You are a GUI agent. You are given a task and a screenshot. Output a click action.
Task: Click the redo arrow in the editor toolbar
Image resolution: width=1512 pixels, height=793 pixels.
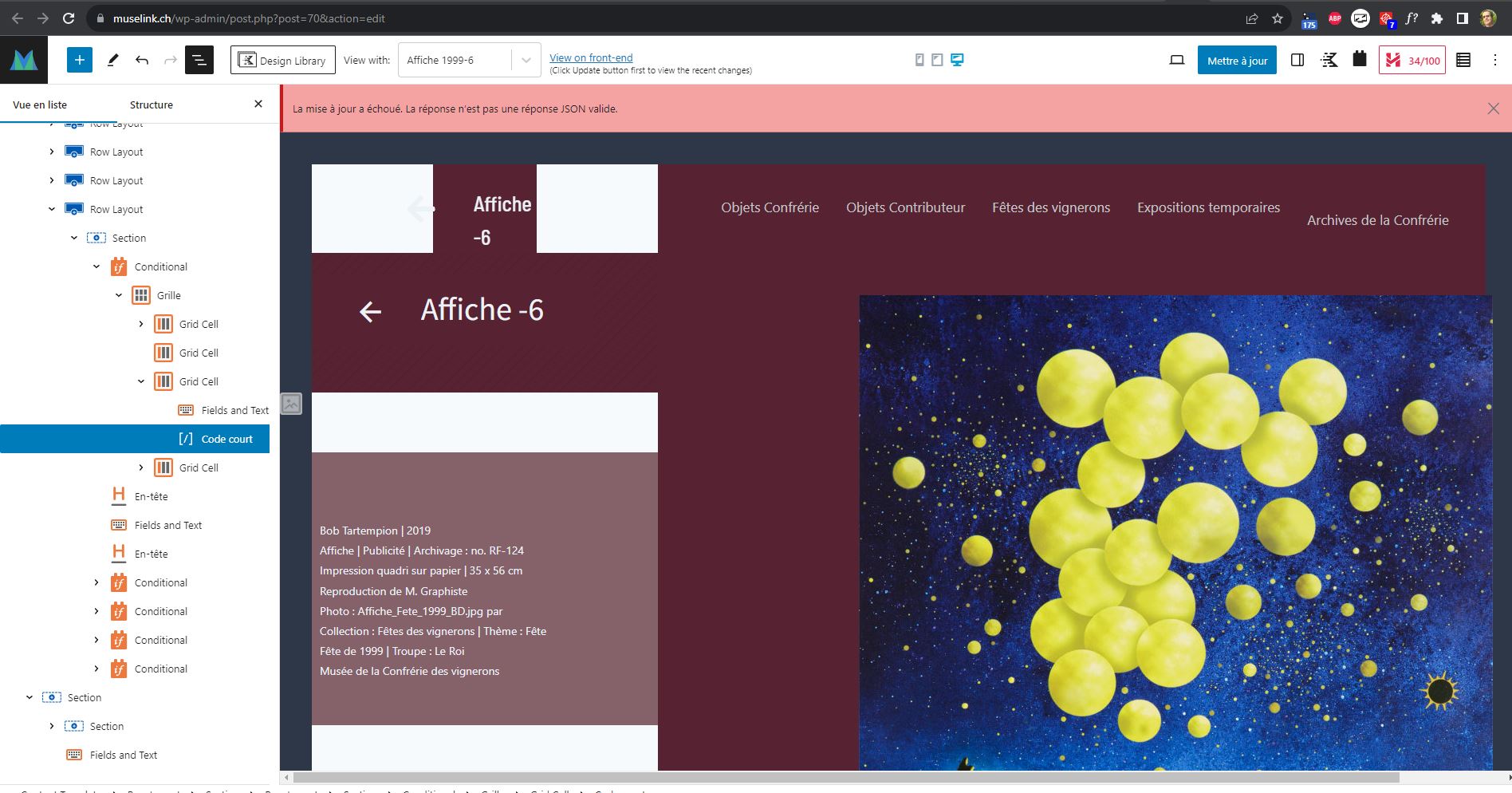click(x=170, y=60)
